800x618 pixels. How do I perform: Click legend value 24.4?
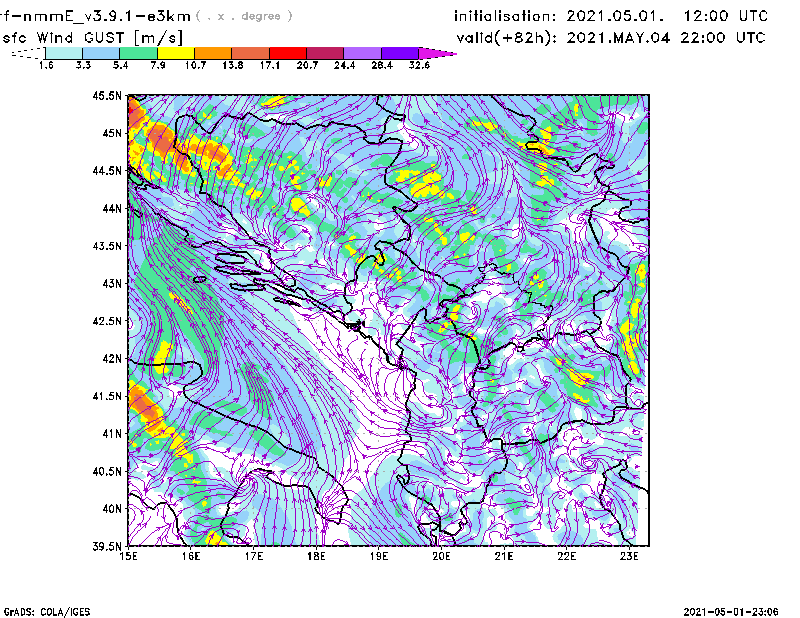(344, 65)
